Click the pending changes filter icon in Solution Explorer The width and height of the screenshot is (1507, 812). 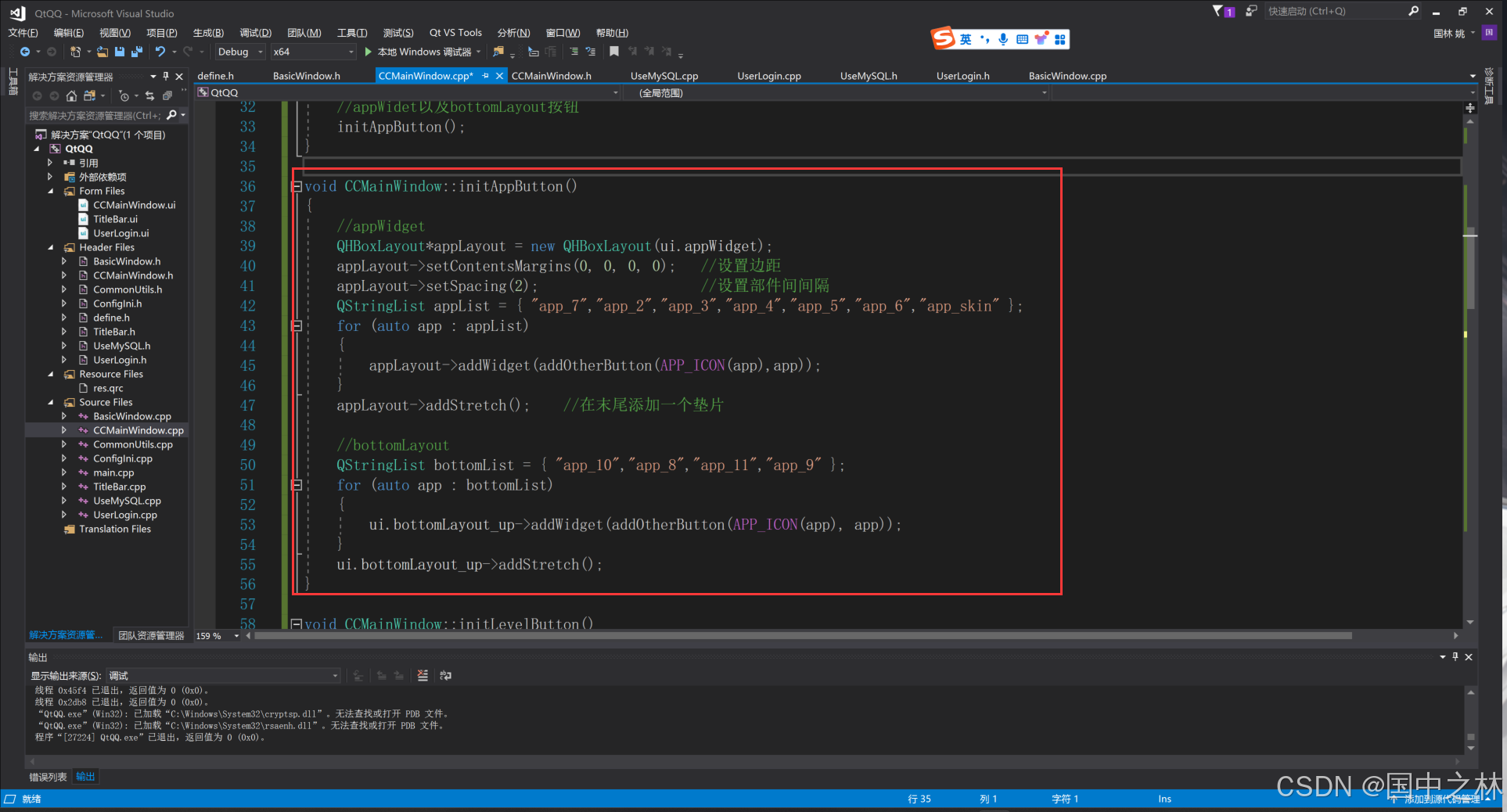(x=124, y=95)
